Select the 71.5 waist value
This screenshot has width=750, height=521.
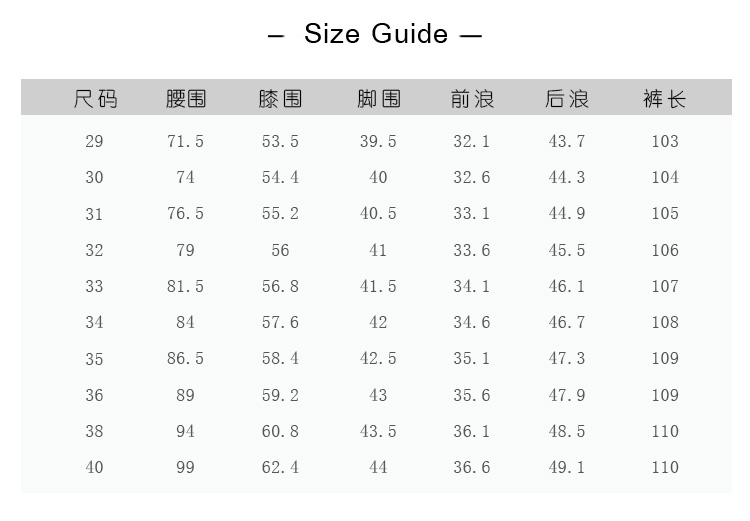coord(185,142)
